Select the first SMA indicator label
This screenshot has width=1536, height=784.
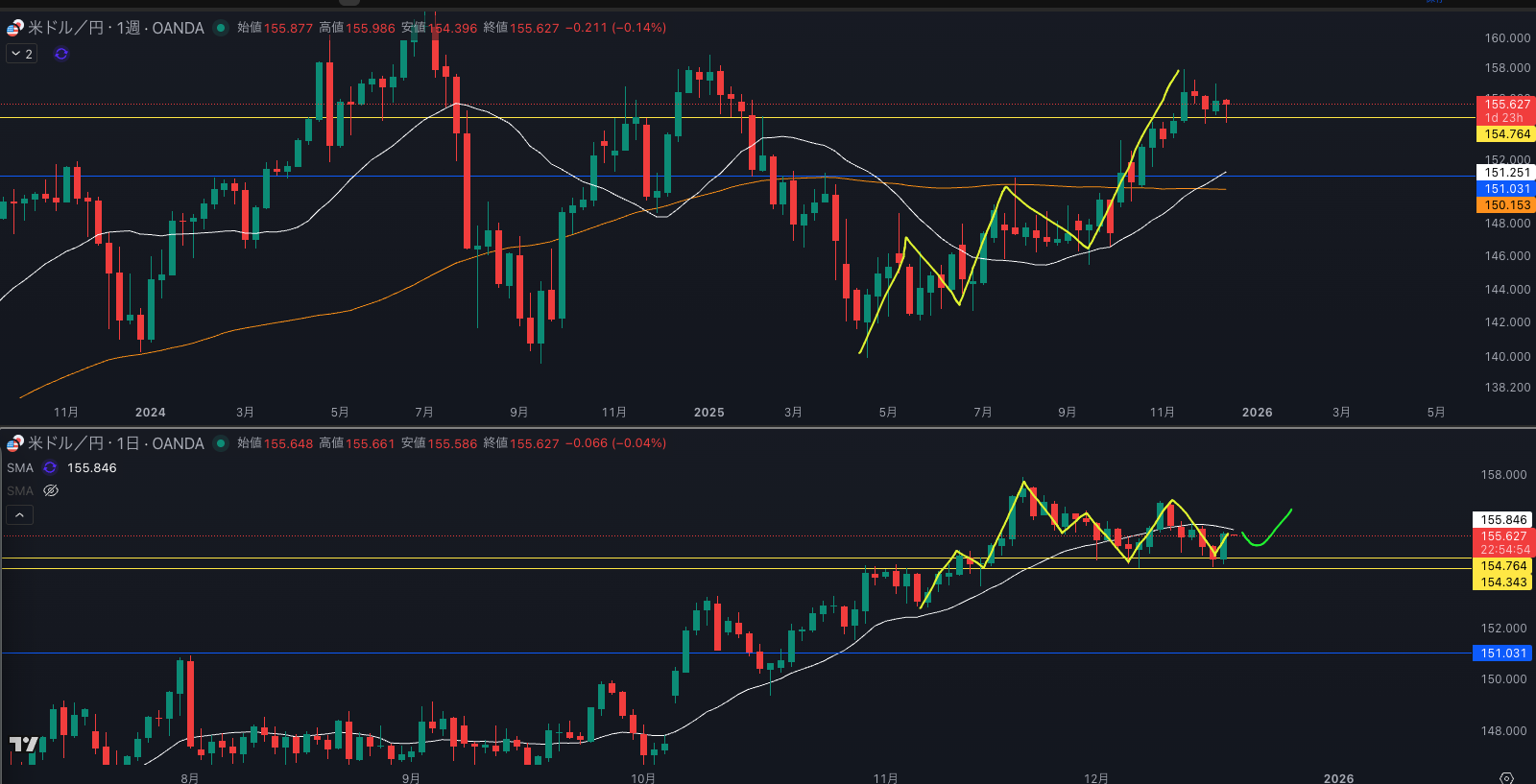tap(20, 467)
